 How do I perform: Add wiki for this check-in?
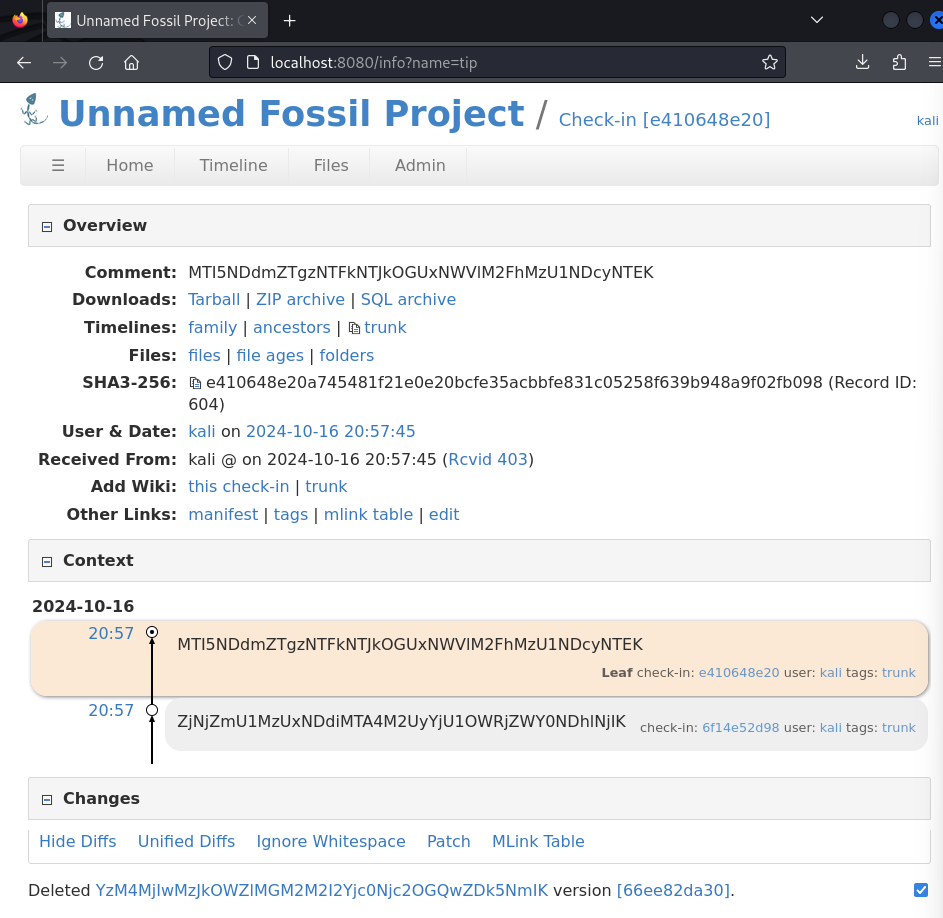pos(239,487)
